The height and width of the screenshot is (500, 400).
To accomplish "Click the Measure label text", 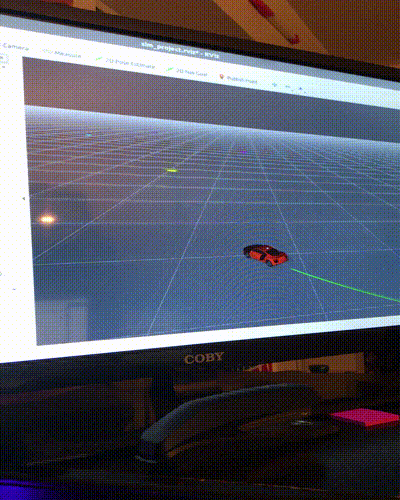I will (68, 54).
